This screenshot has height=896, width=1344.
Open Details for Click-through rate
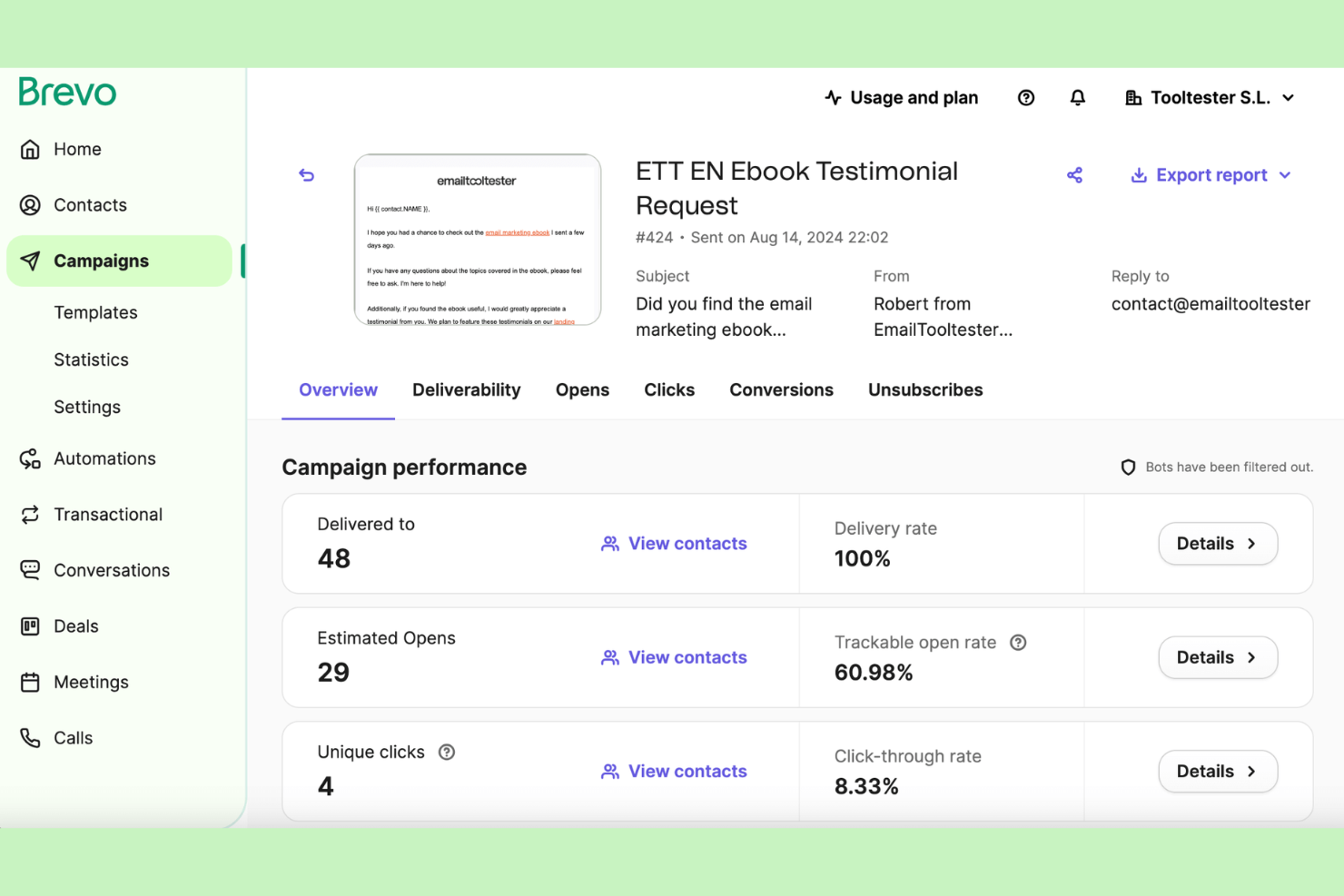[1218, 772]
